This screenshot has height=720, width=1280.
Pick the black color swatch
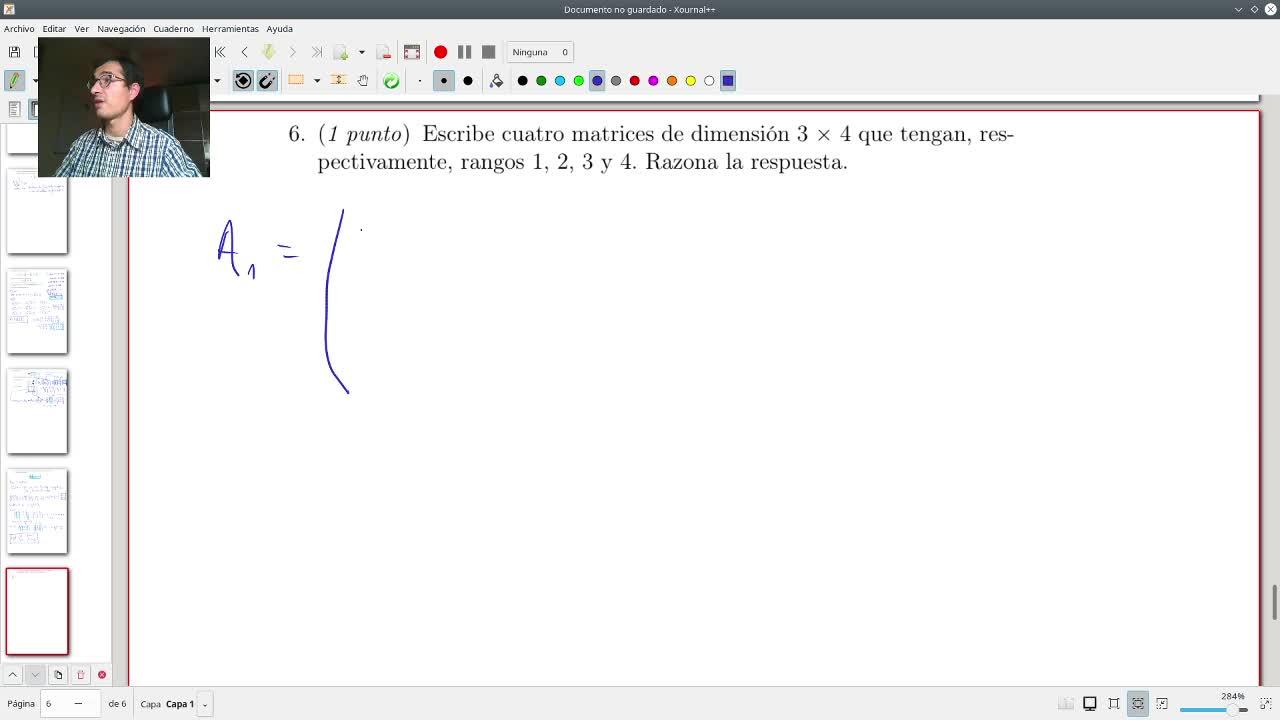pyautogui.click(x=522, y=81)
